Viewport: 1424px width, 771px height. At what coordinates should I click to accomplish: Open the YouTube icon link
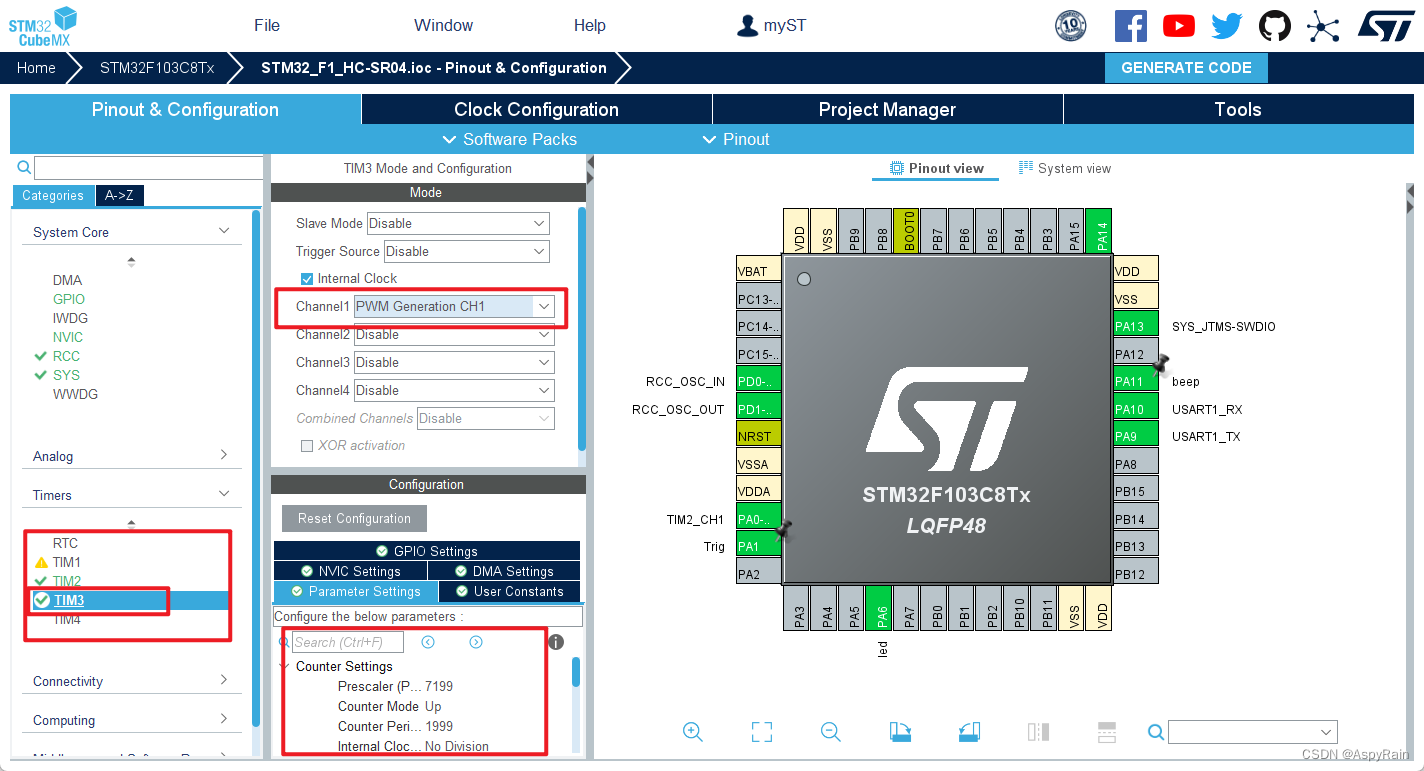coord(1179,25)
